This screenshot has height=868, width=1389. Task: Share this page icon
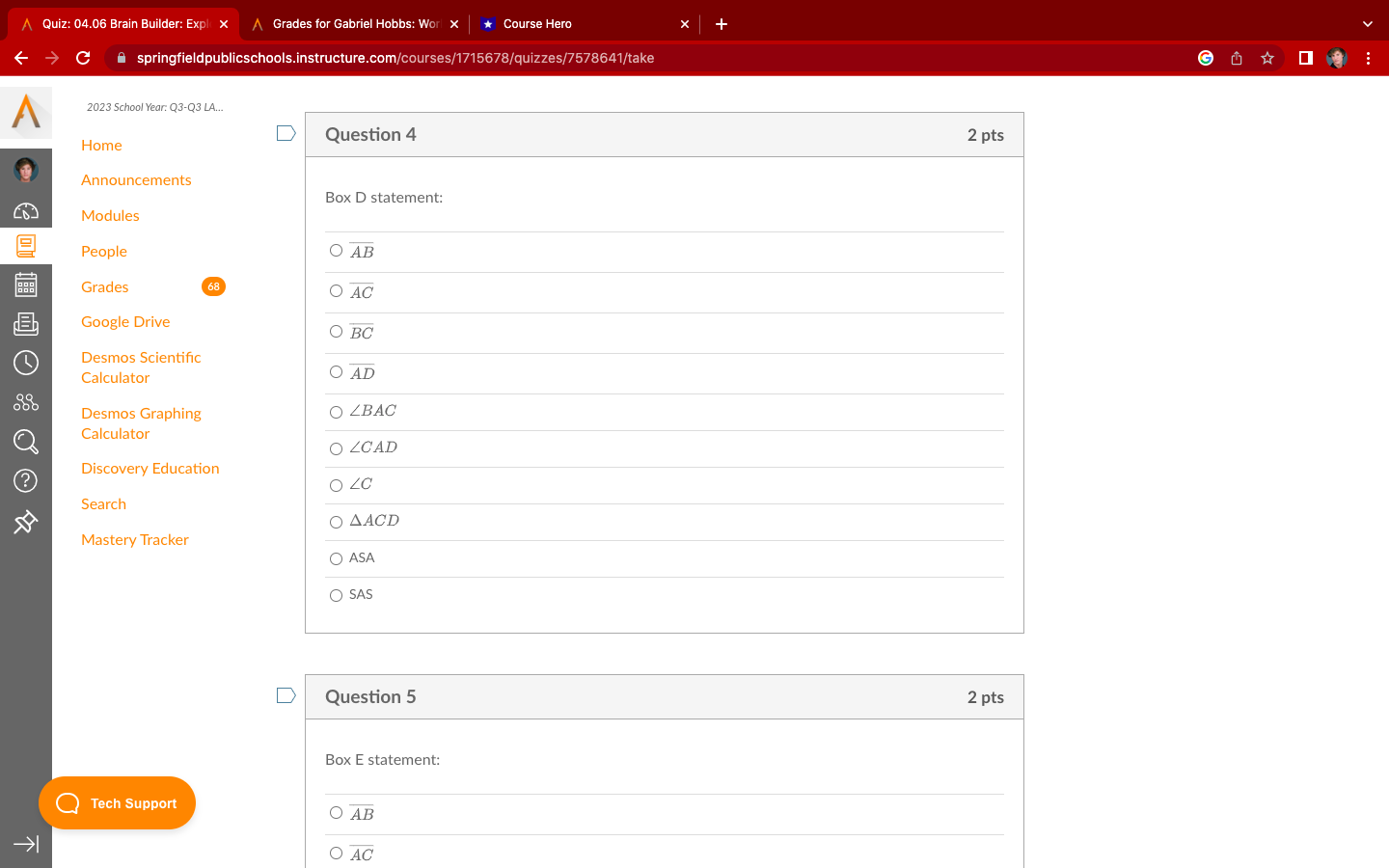[1237, 58]
